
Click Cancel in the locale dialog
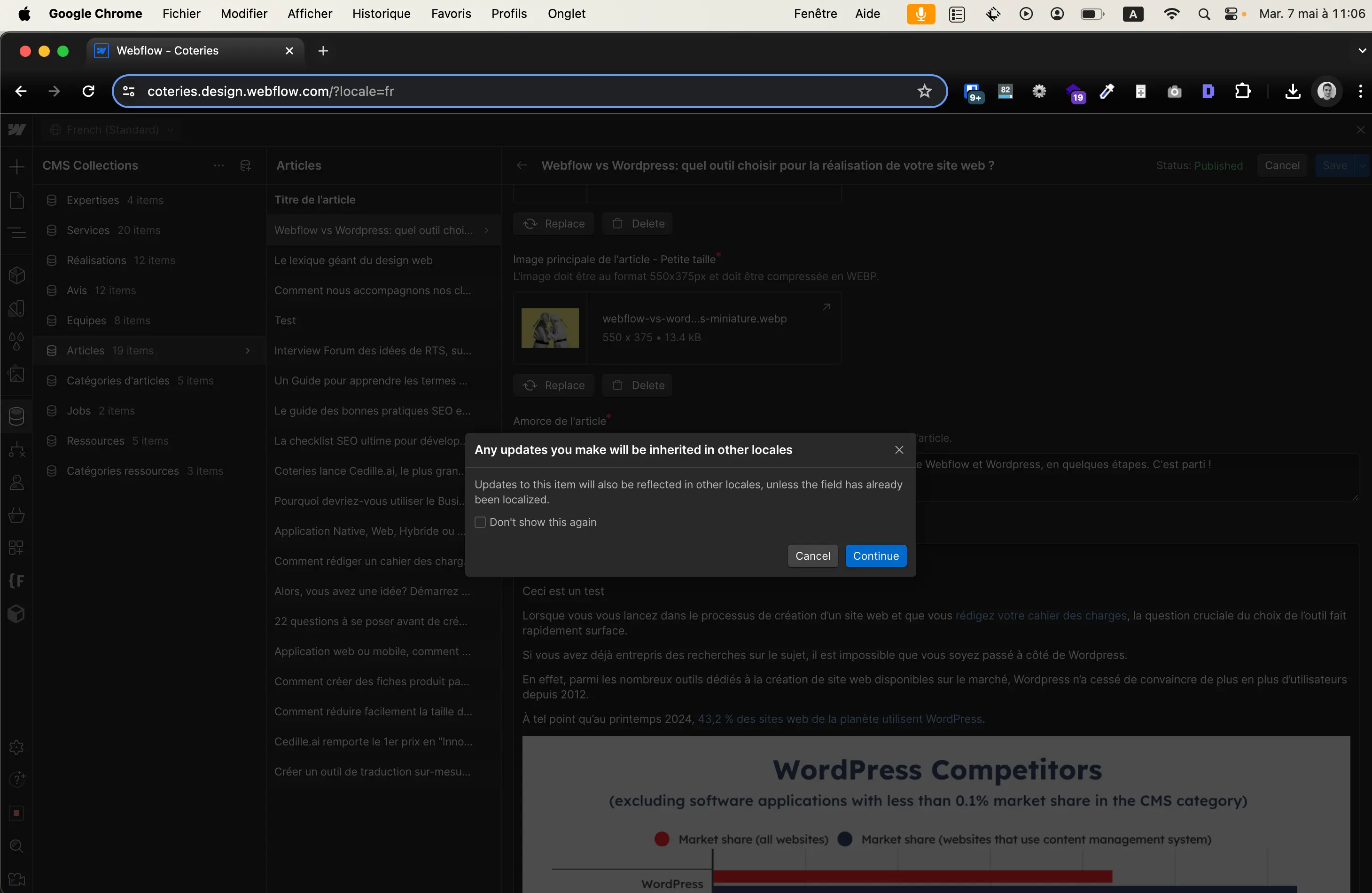tap(813, 556)
